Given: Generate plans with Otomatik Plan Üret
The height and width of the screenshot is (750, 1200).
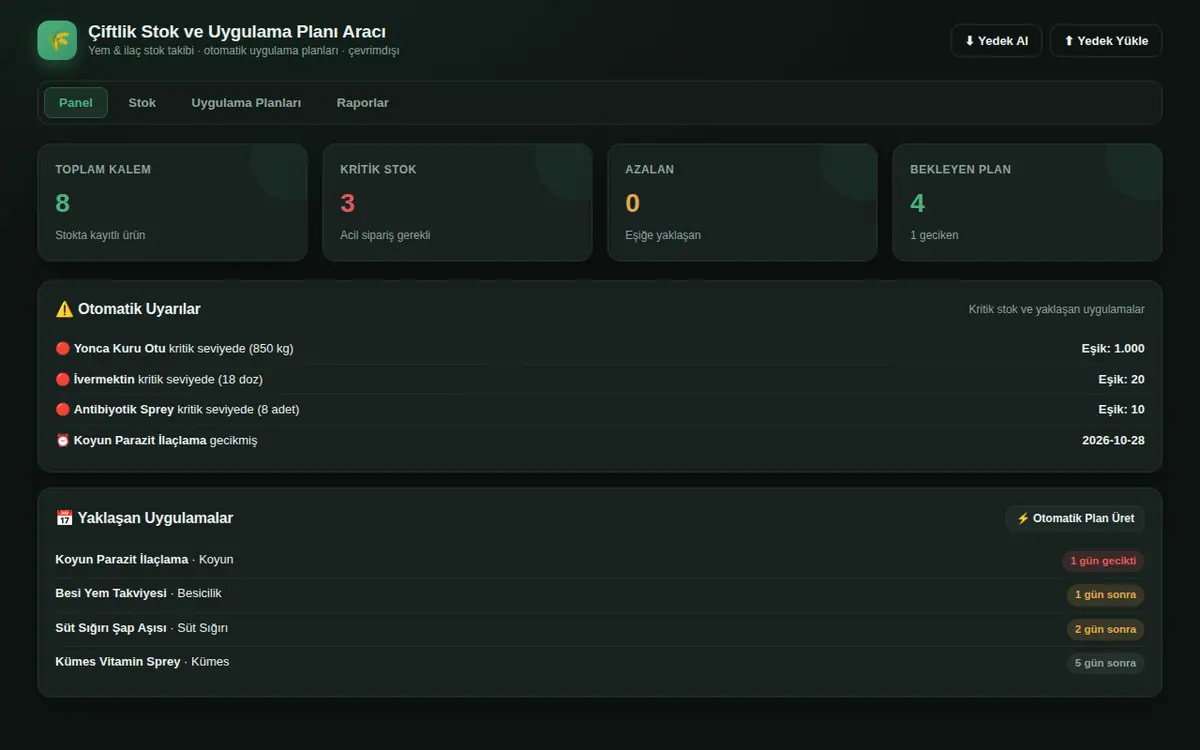Looking at the screenshot, I should pos(1075,518).
